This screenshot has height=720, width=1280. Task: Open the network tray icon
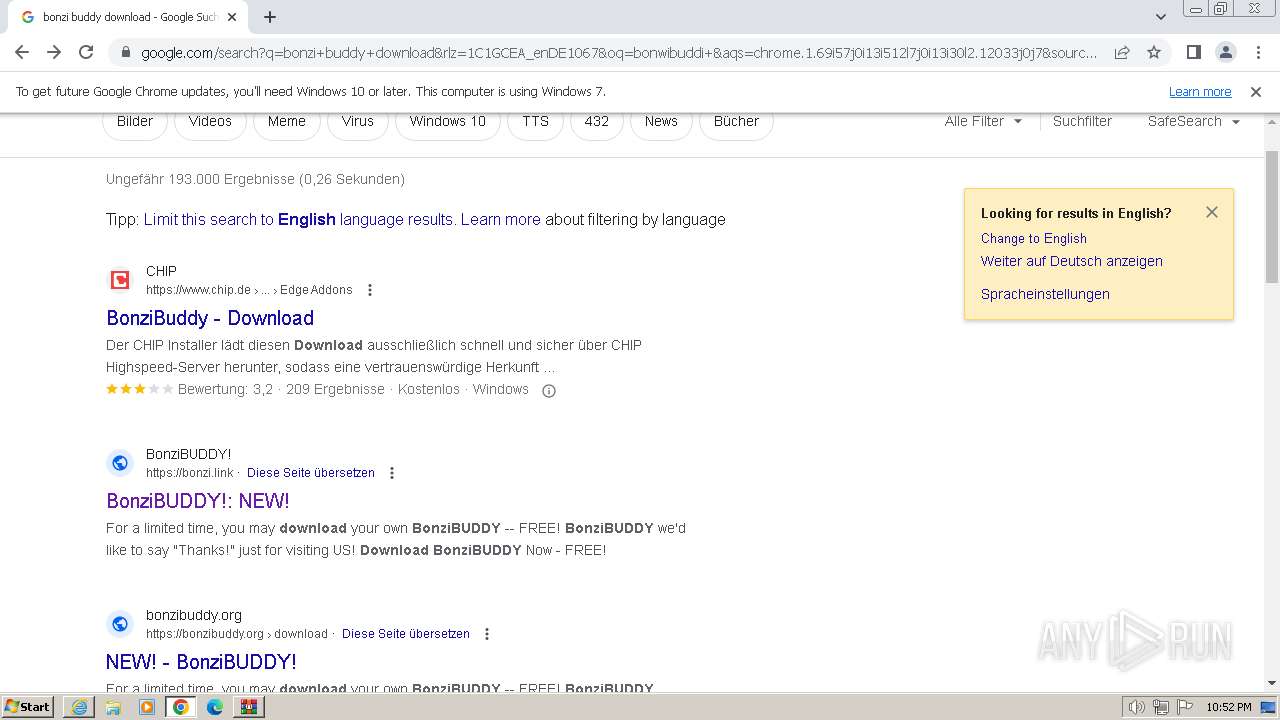1161,707
